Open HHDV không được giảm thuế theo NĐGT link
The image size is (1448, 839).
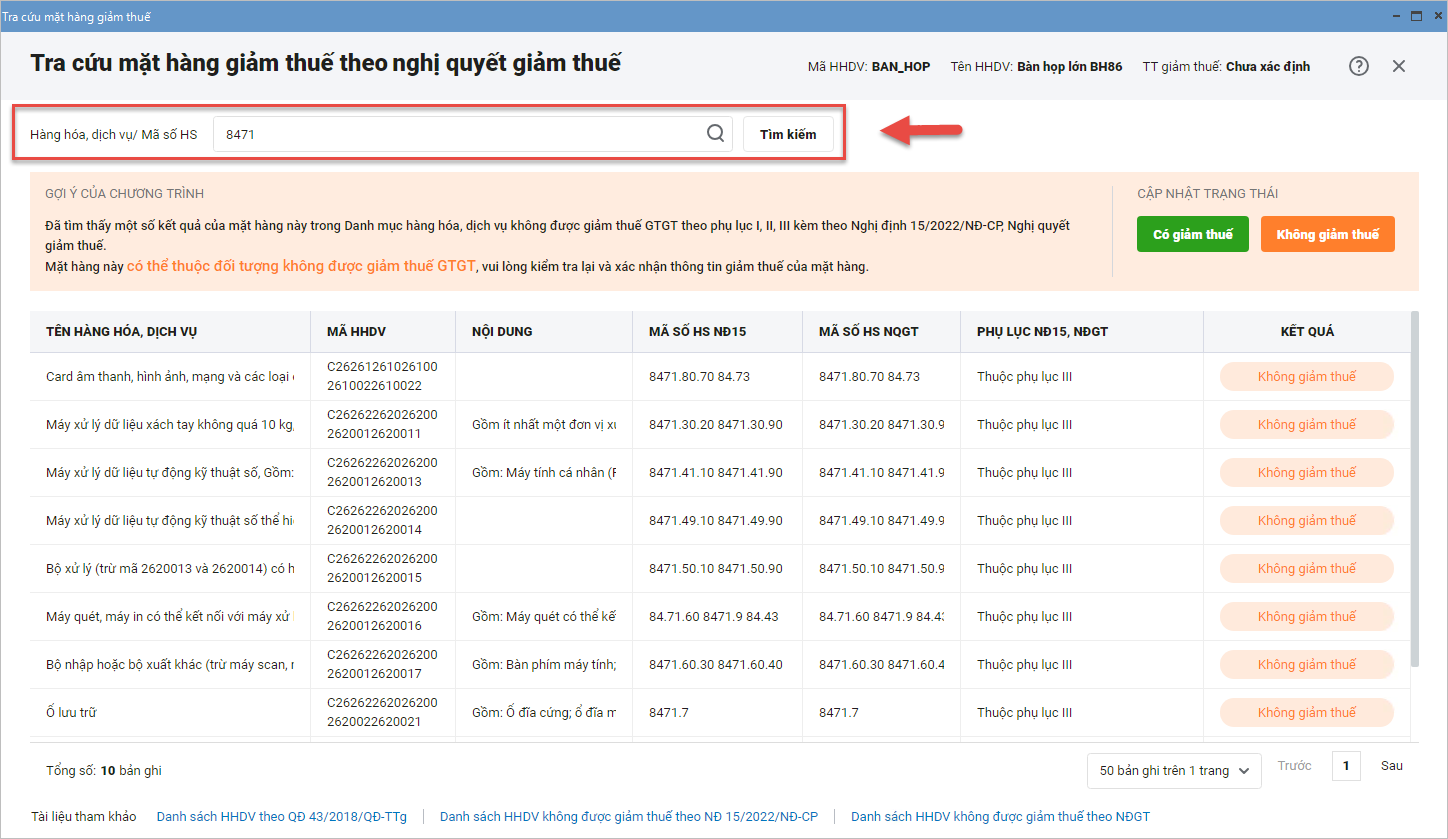point(1000,817)
